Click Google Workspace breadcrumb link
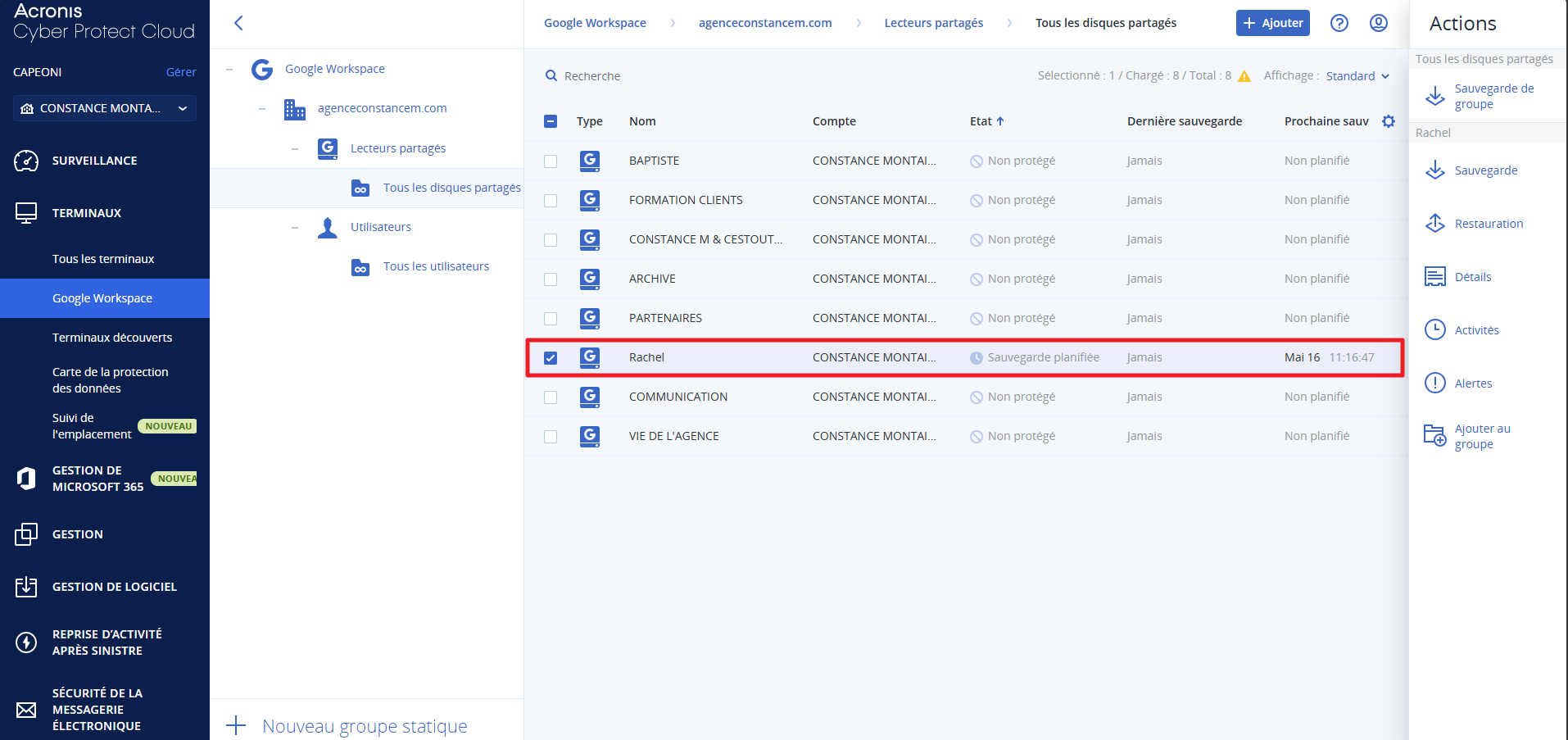The width and height of the screenshot is (1568, 740). [x=595, y=23]
